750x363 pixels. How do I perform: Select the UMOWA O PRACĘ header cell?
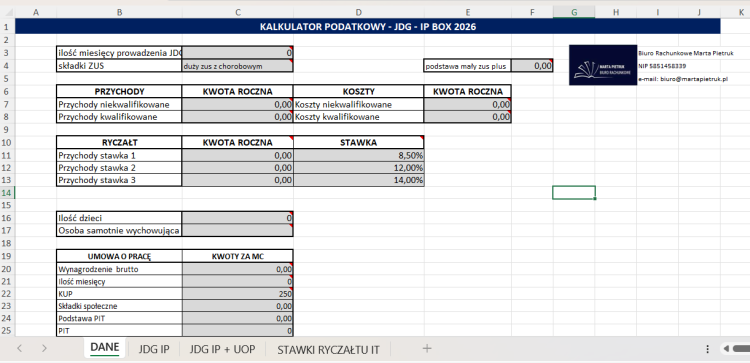tap(119, 256)
